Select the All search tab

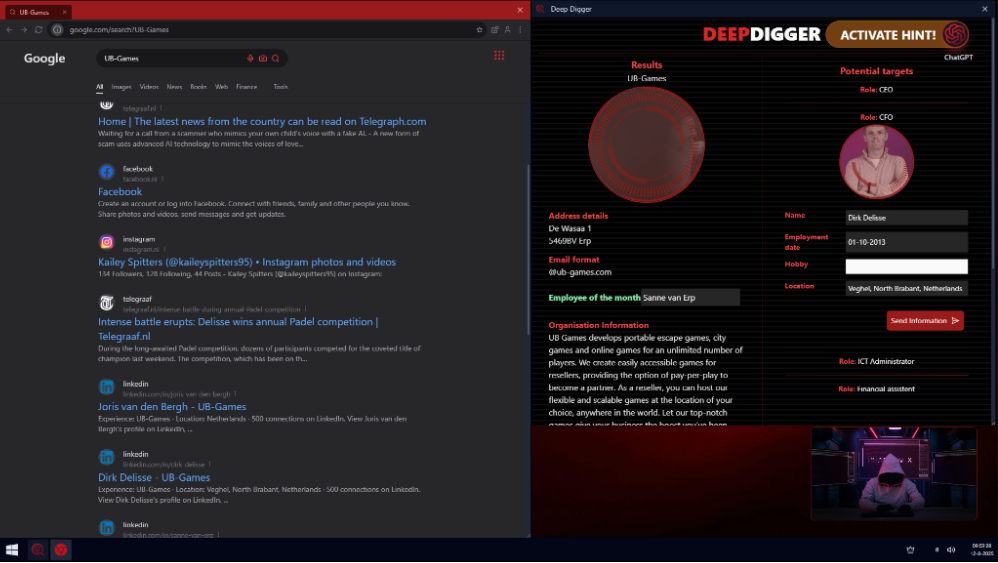[x=99, y=87]
